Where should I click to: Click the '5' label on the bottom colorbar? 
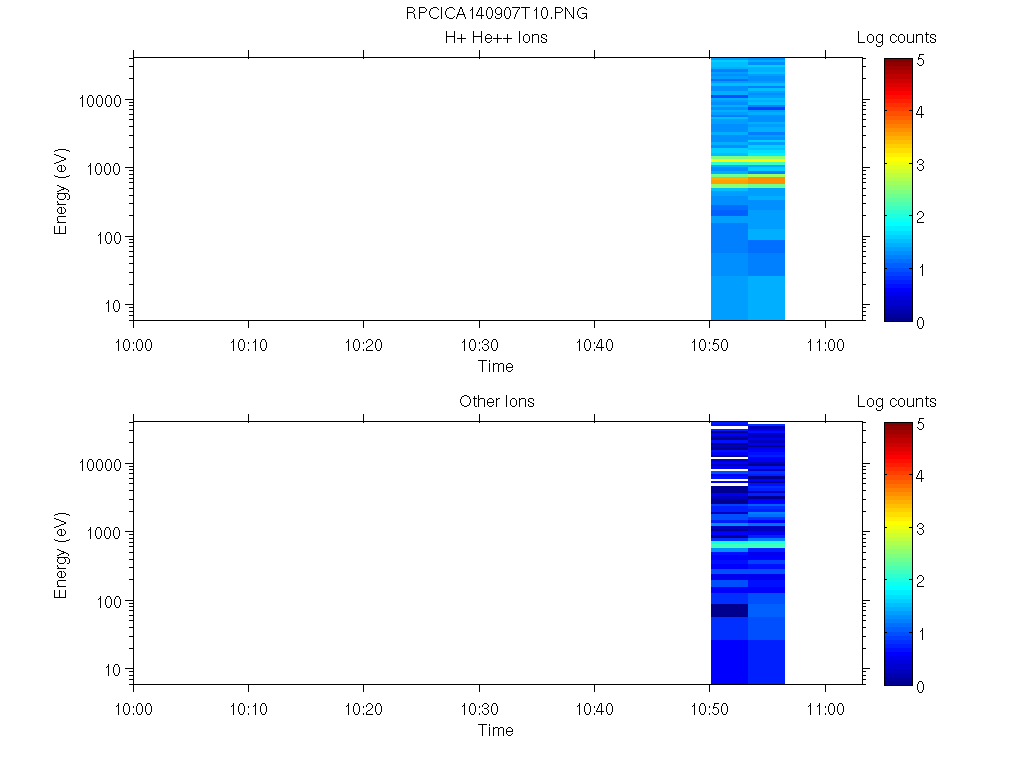920,424
